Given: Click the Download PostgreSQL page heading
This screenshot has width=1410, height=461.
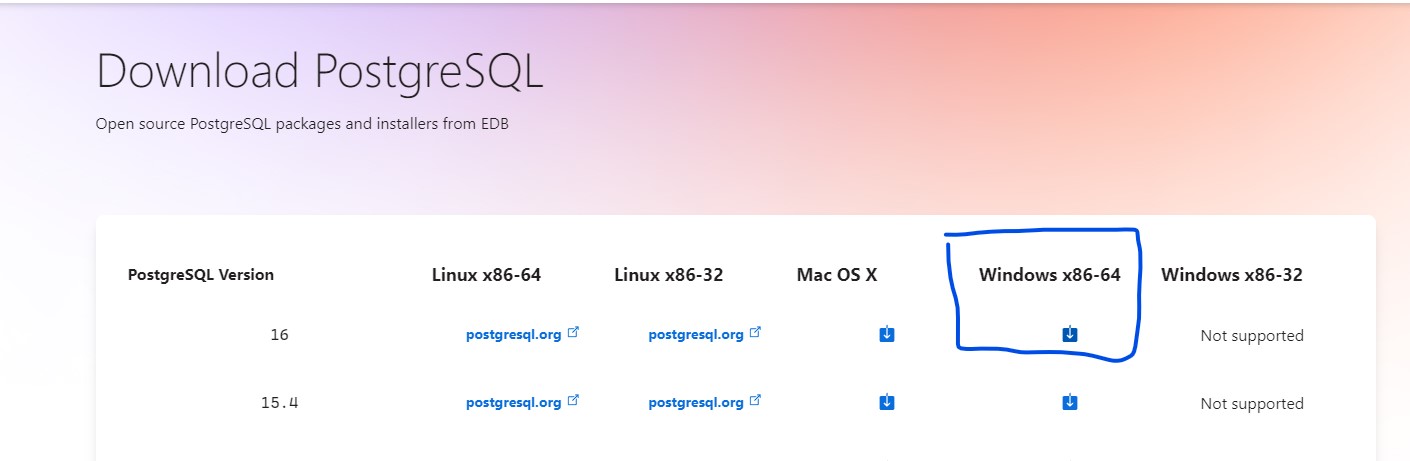Looking at the screenshot, I should coord(319,72).
